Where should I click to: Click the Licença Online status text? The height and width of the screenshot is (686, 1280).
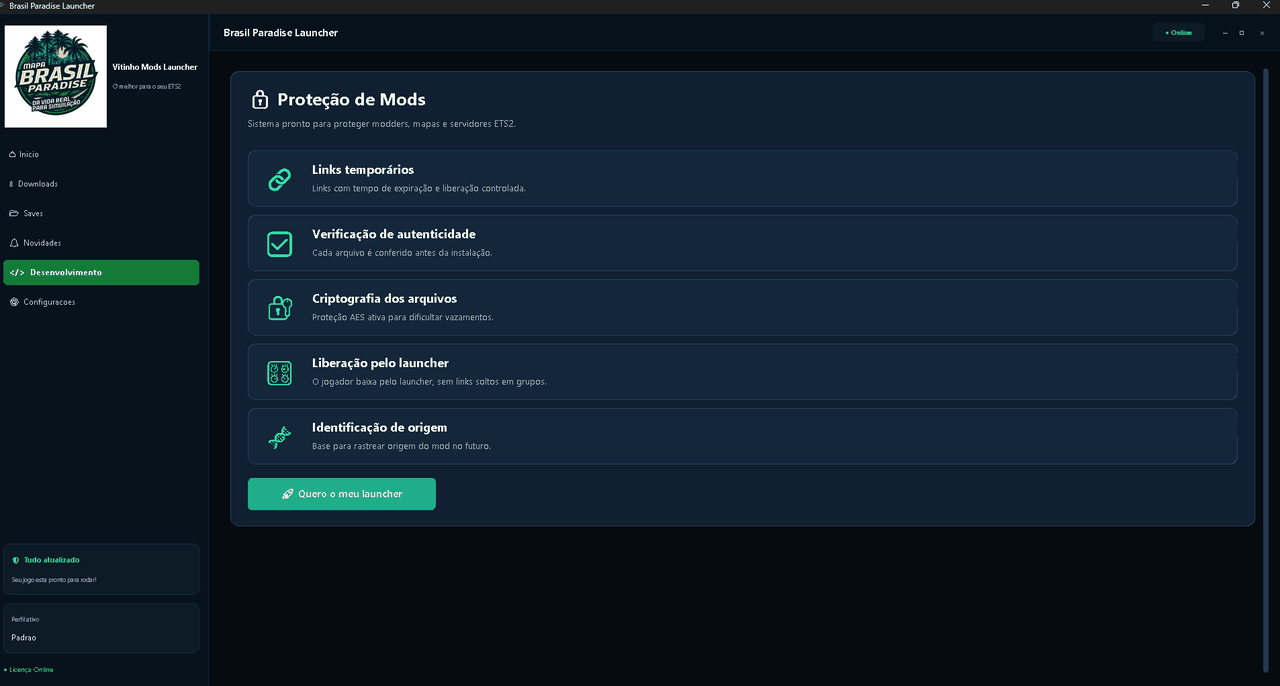pos(31,670)
